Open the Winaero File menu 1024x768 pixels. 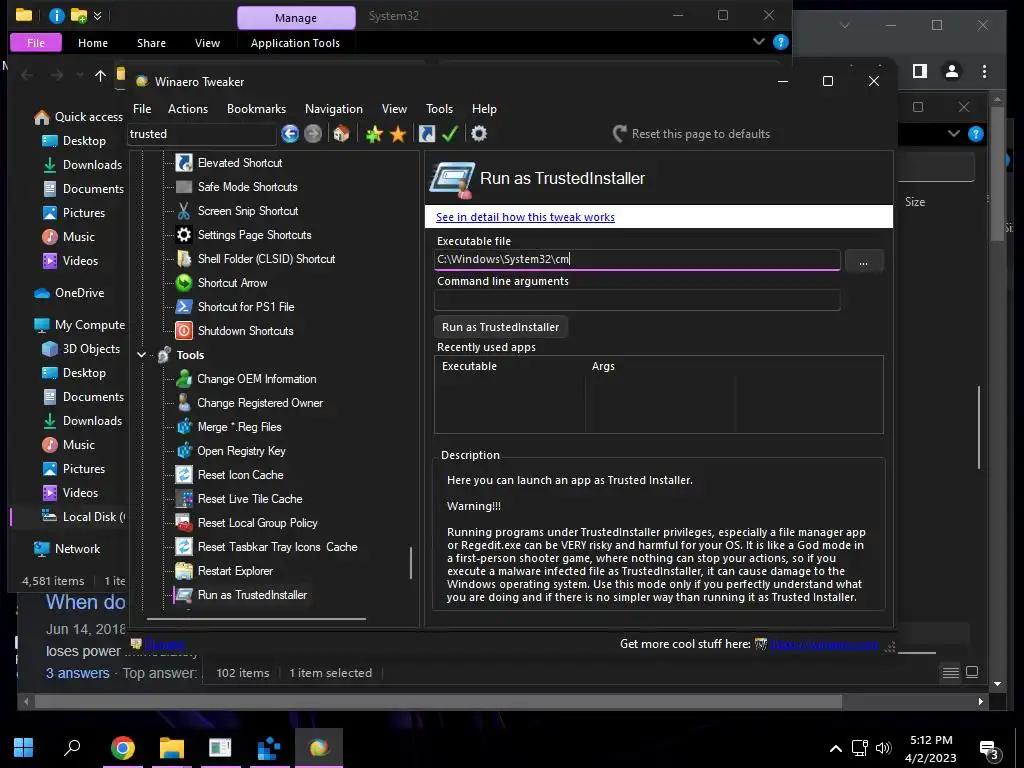(142, 109)
